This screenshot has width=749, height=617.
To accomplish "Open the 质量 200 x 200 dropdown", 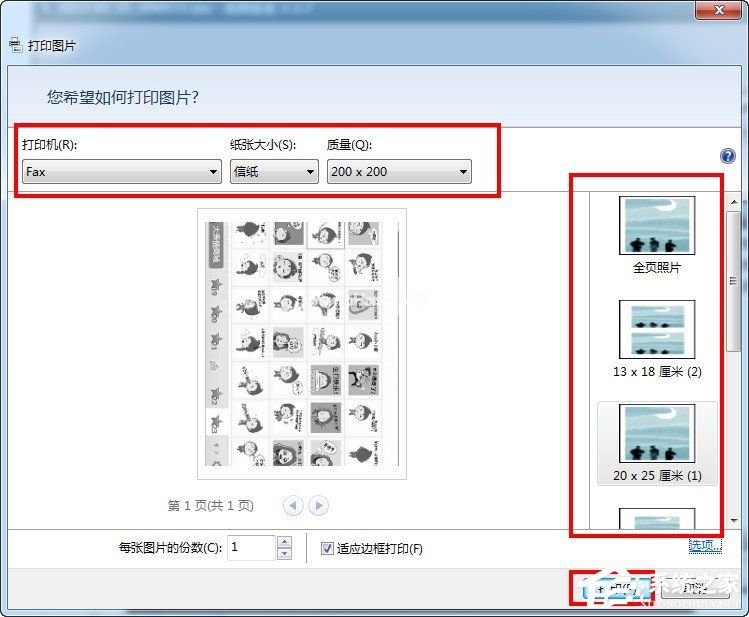I will [399, 171].
